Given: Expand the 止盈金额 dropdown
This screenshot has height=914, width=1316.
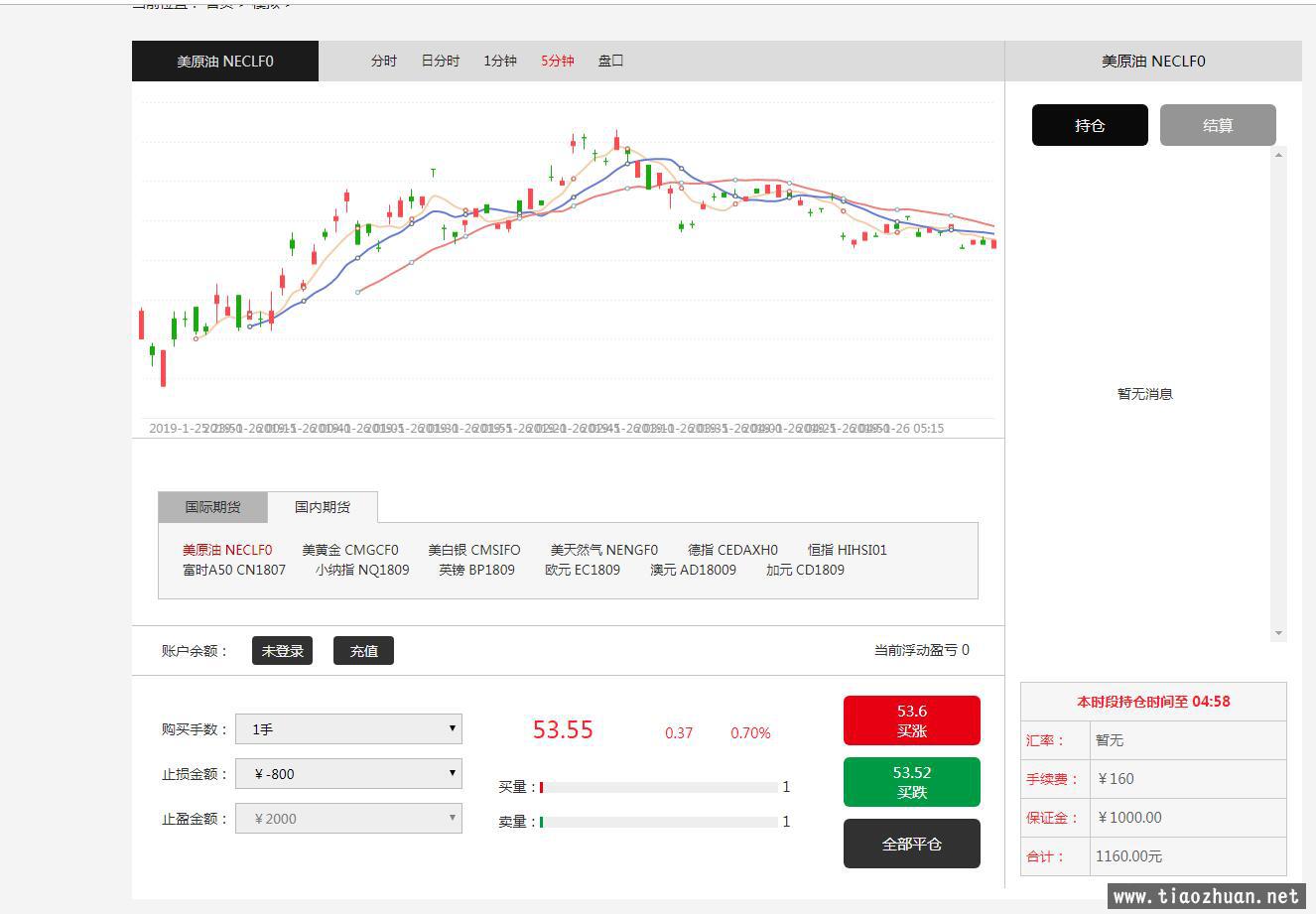Looking at the screenshot, I should (x=348, y=819).
